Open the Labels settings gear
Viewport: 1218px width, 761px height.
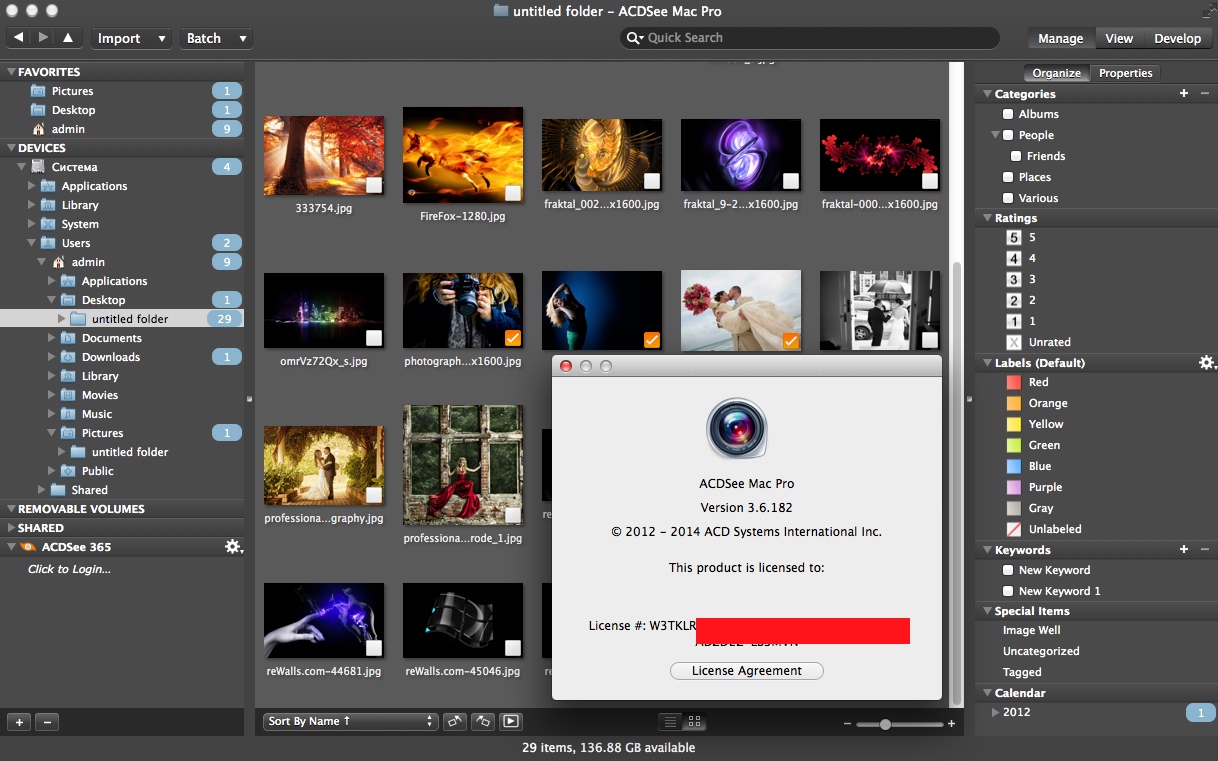click(1207, 362)
